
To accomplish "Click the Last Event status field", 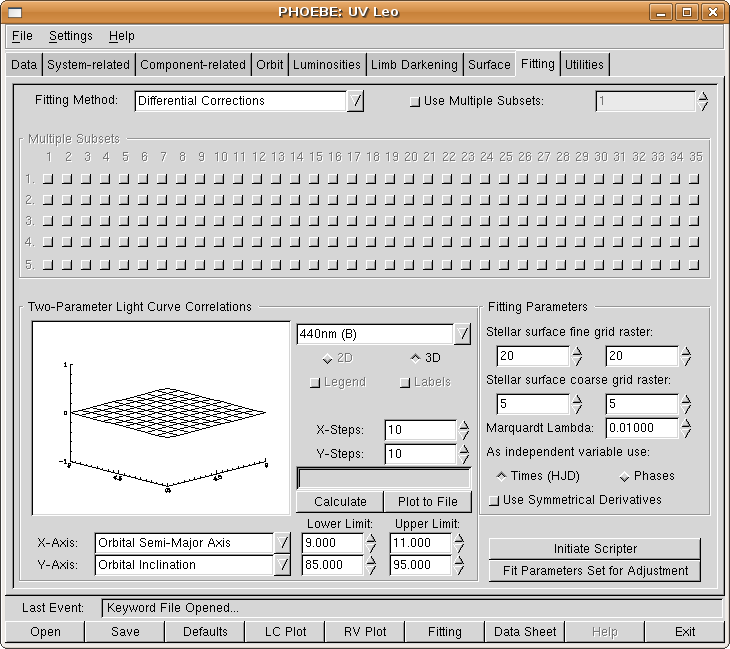I will [x=412, y=608].
